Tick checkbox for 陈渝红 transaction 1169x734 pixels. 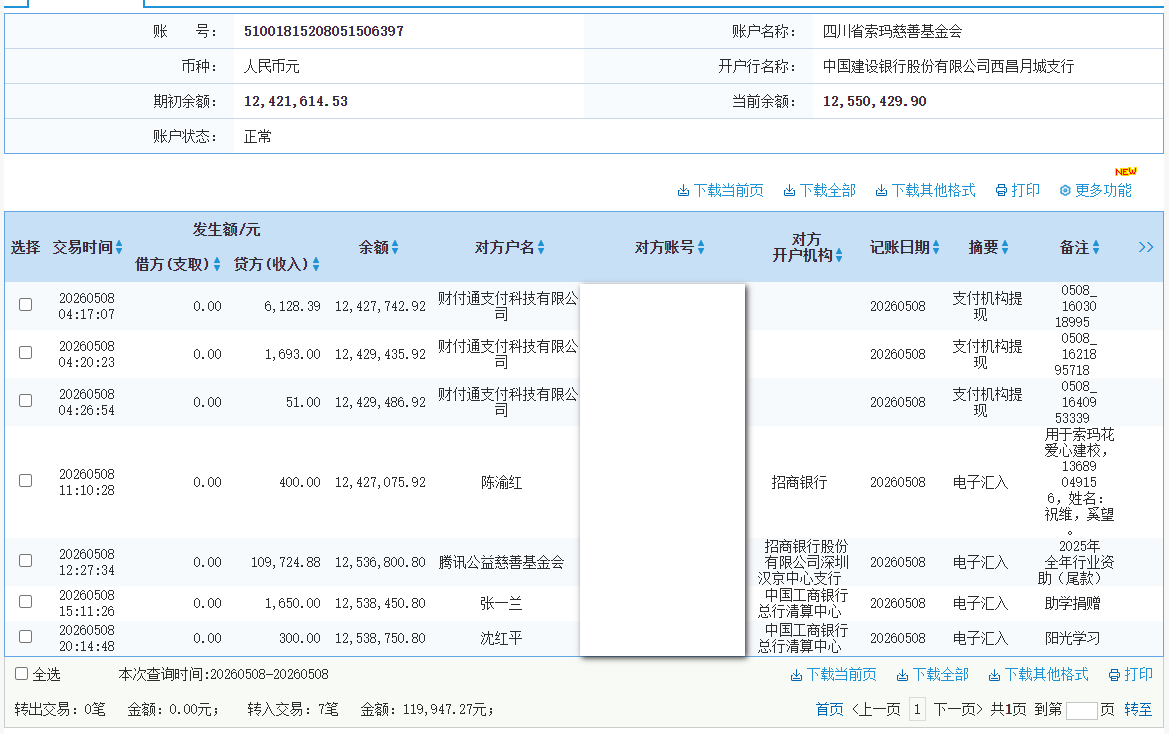[25, 481]
